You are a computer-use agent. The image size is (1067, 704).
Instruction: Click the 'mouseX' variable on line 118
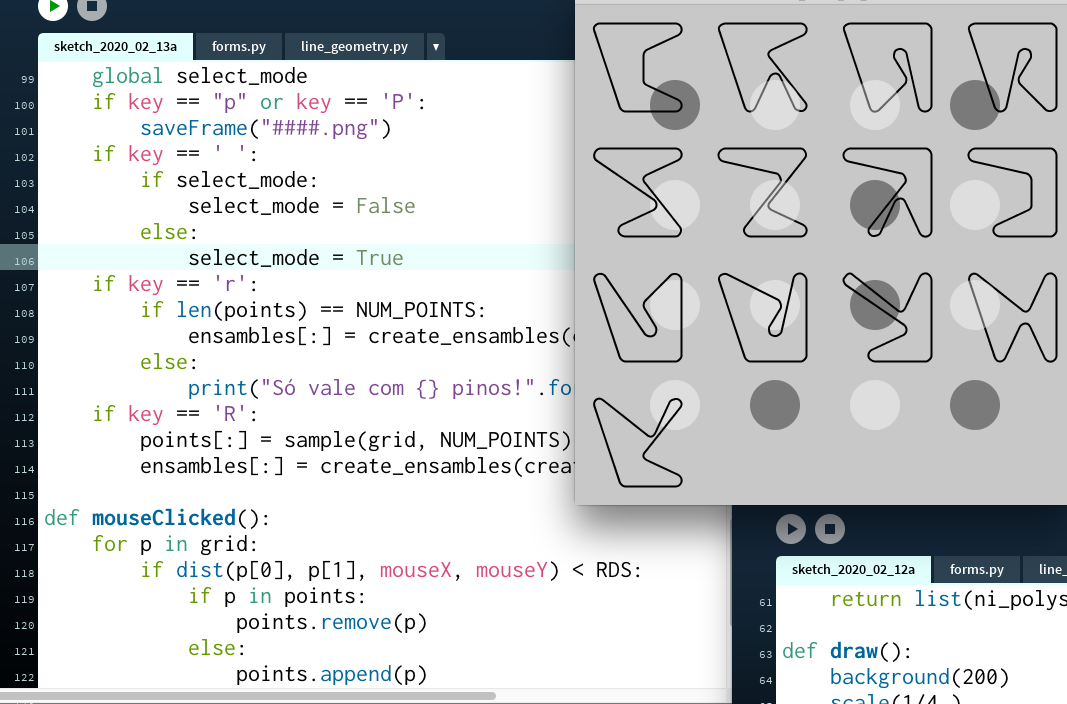[x=415, y=569]
